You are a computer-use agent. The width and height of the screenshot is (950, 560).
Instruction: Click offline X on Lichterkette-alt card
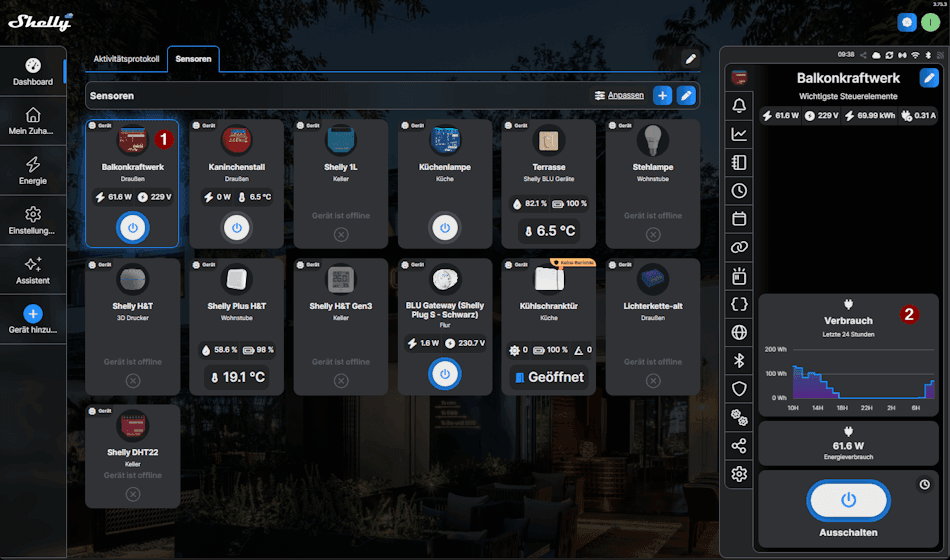pyautogui.click(x=653, y=381)
